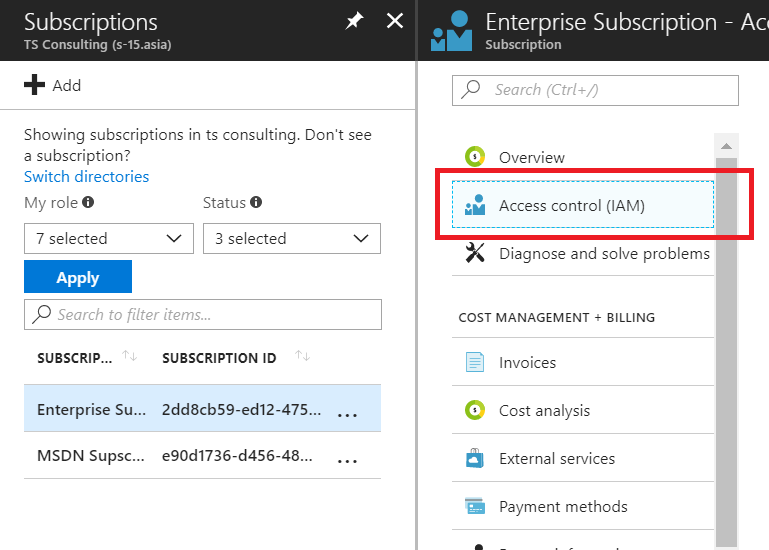
Task: Expand the My role dropdown
Action: pos(109,239)
